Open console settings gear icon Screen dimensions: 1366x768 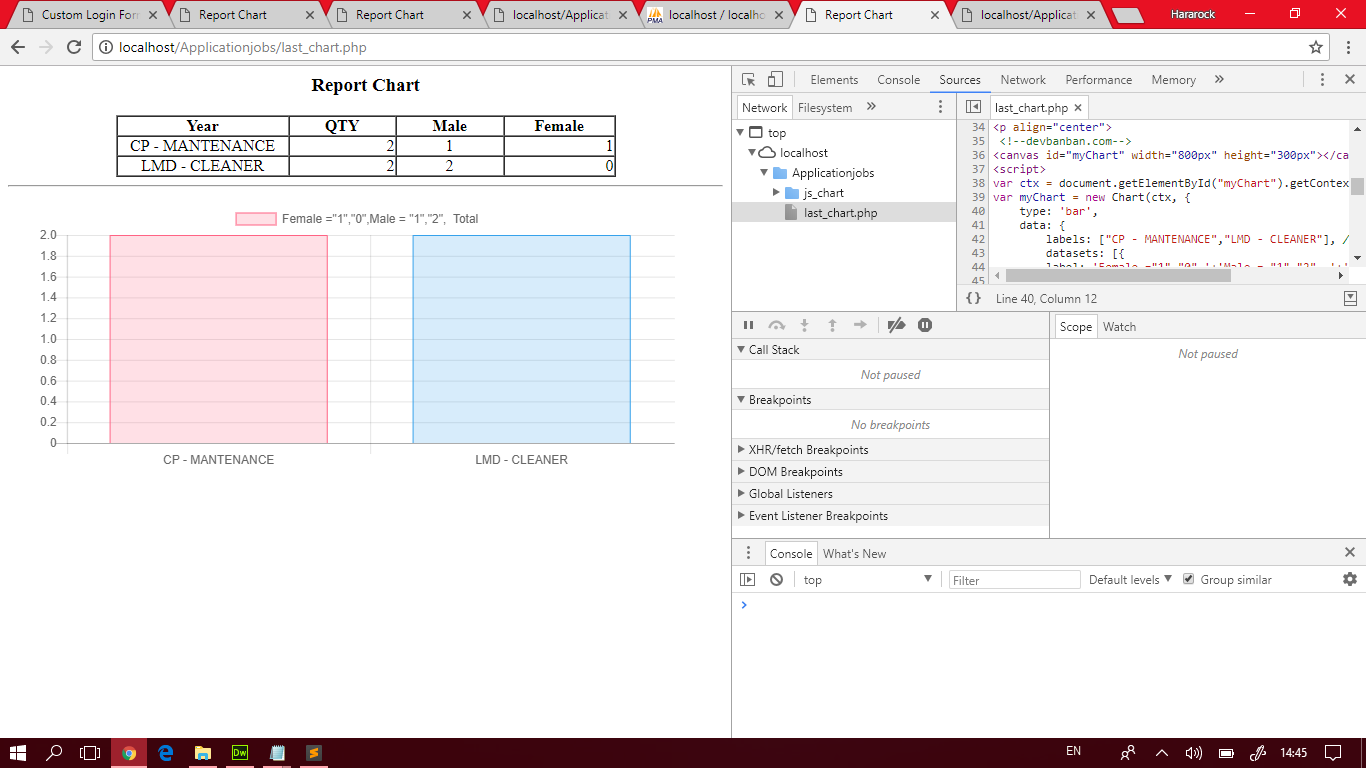pos(1350,579)
